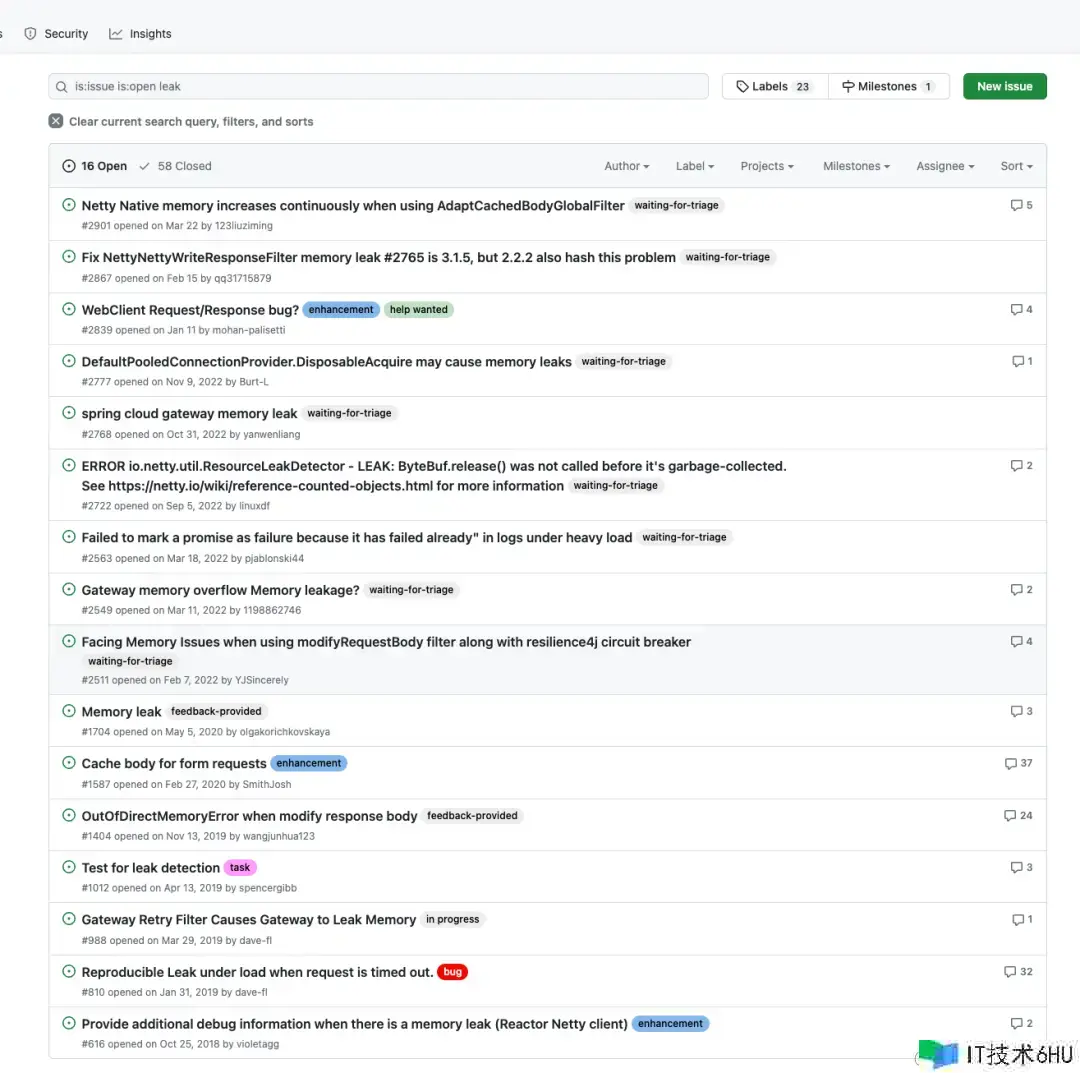Click comment icon on issue #2901
1080x1073 pixels.
point(1016,205)
